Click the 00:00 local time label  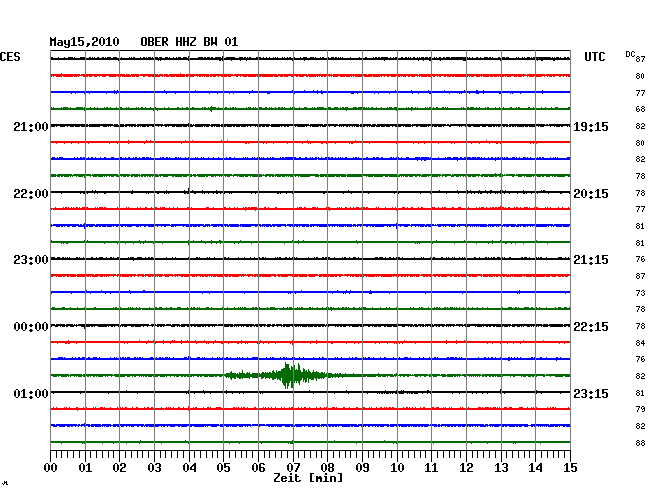(31, 327)
